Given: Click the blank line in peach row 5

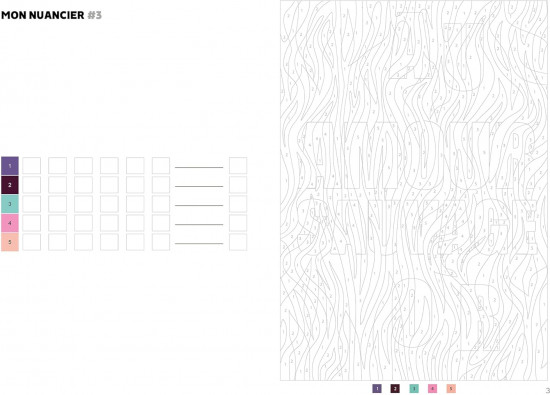Looking at the screenshot, I should 199,243.
